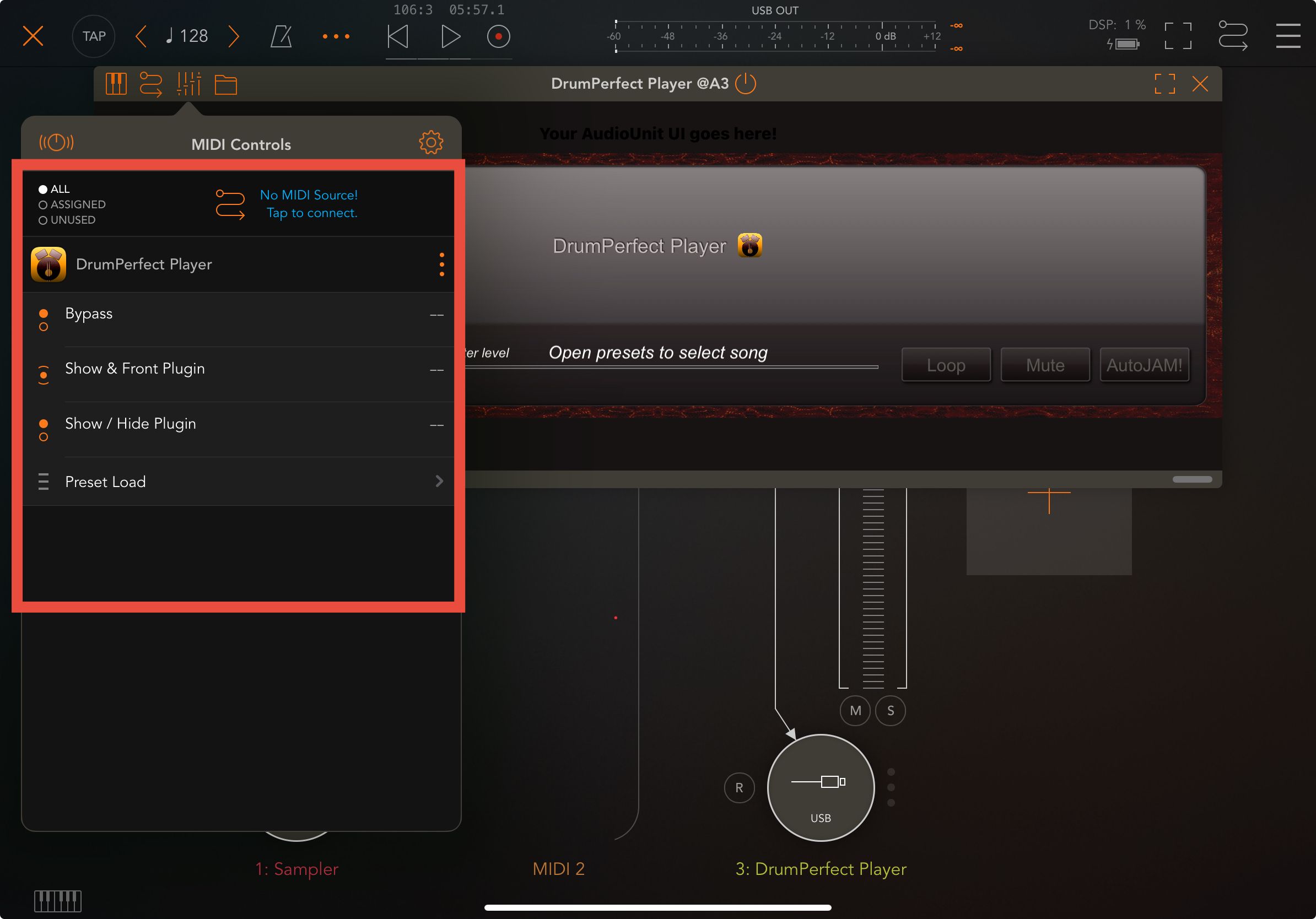This screenshot has height=919, width=1316.
Task: Toggle the metronome icon
Action: tap(281, 36)
